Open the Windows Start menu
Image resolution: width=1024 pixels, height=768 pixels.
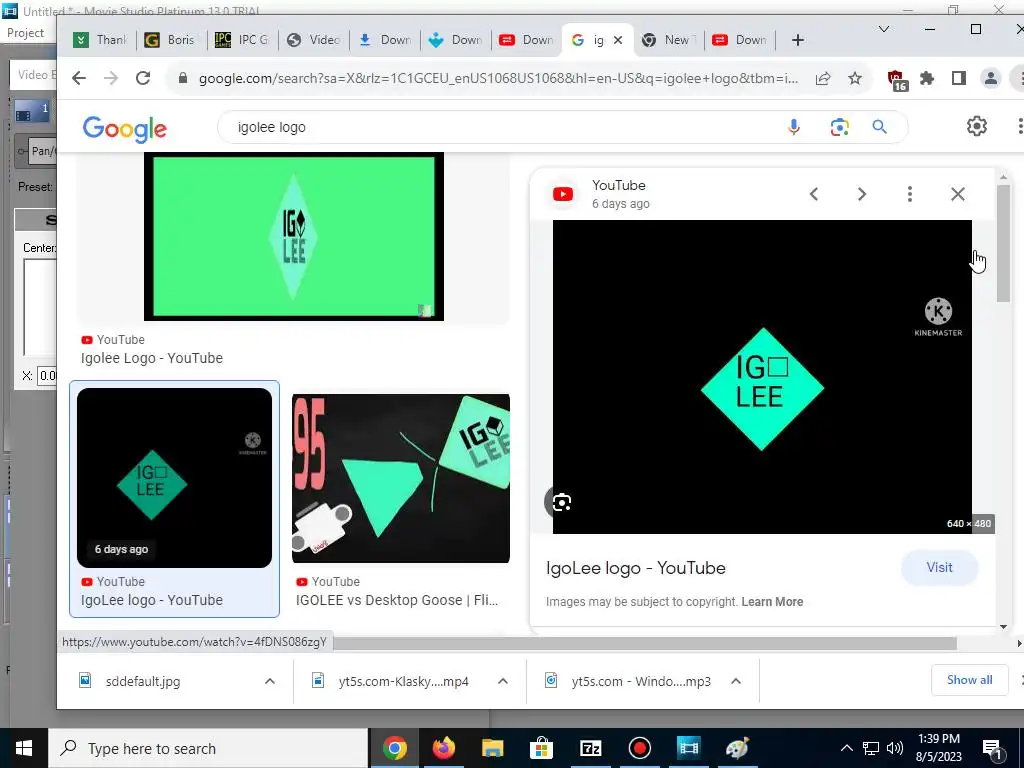click(x=24, y=748)
